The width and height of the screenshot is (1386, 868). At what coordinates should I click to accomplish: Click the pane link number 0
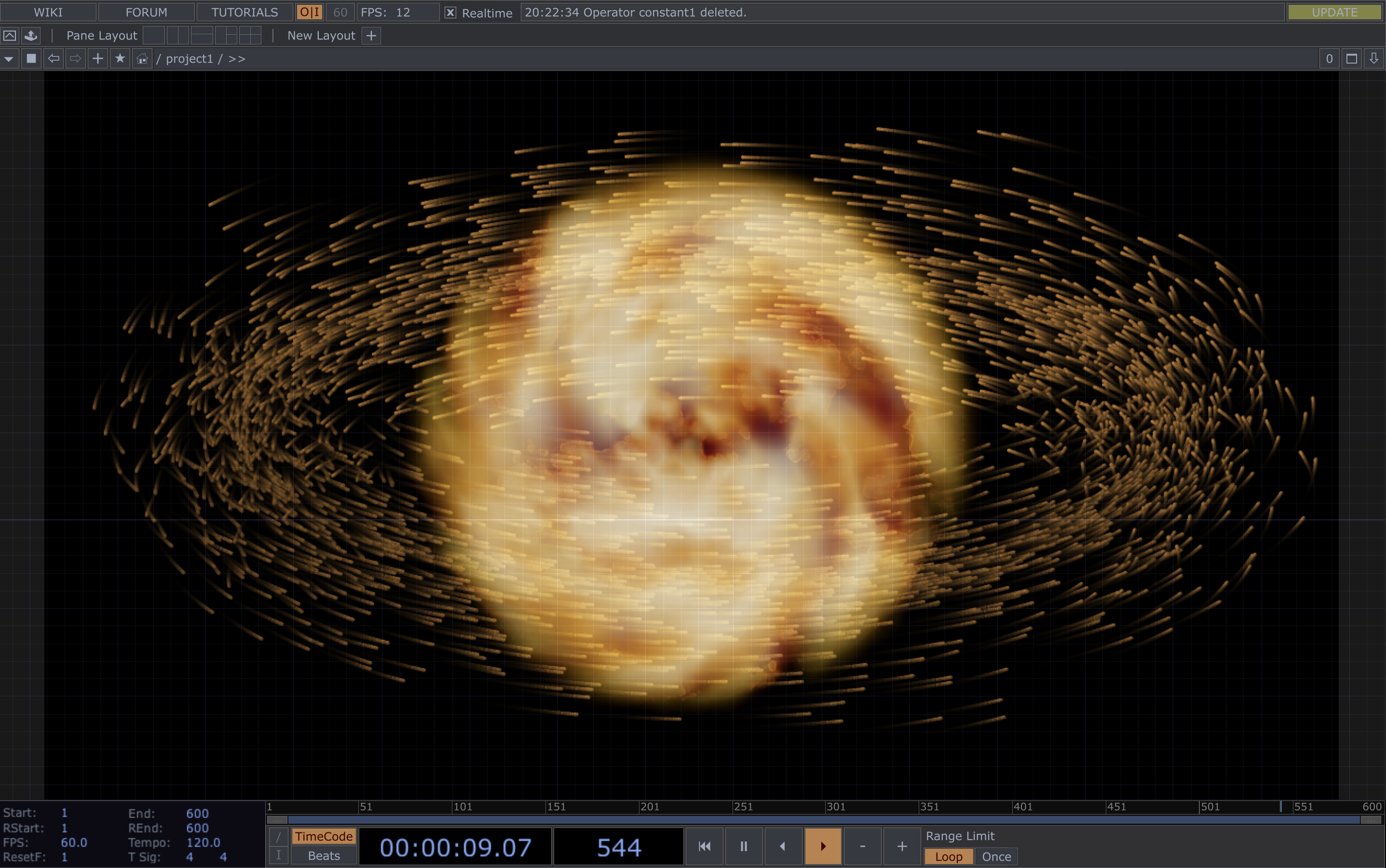[x=1329, y=58]
